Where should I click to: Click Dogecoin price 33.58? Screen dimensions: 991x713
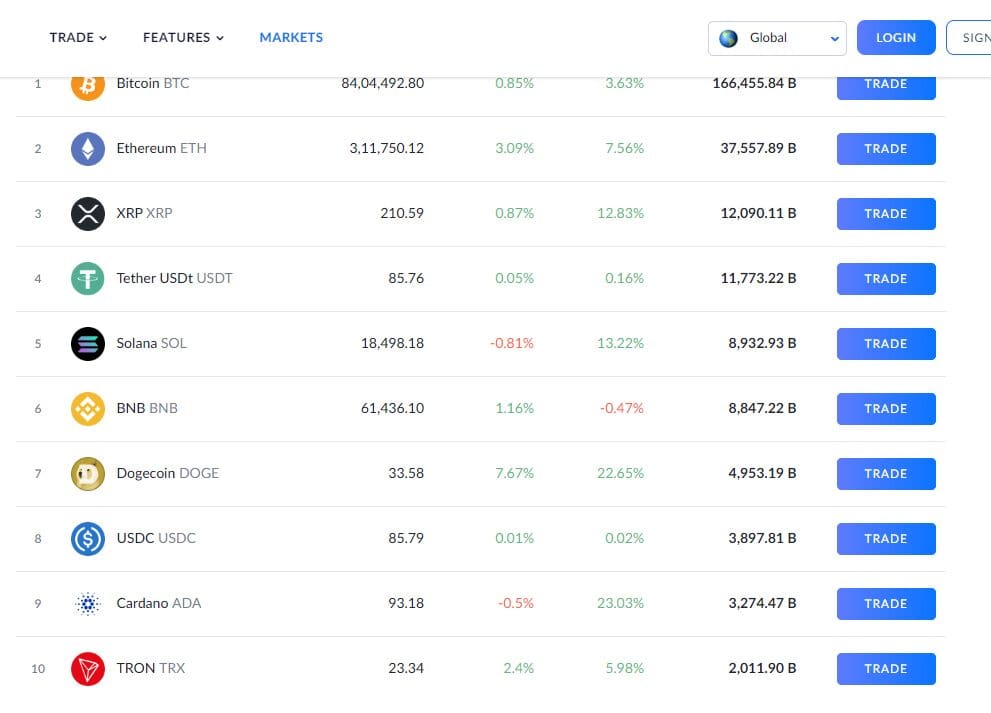coord(406,473)
